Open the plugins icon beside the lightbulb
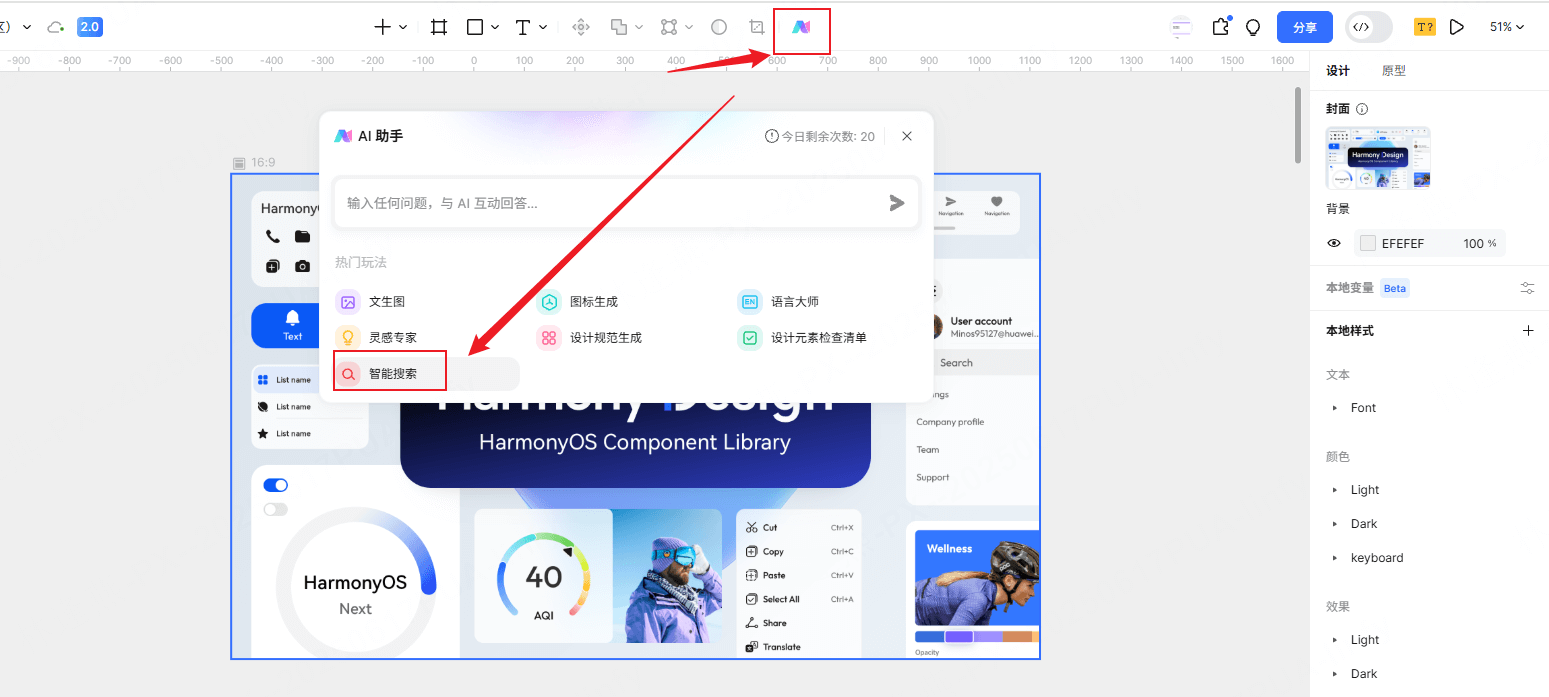This screenshot has height=697, width=1549. click(1220, 27)
